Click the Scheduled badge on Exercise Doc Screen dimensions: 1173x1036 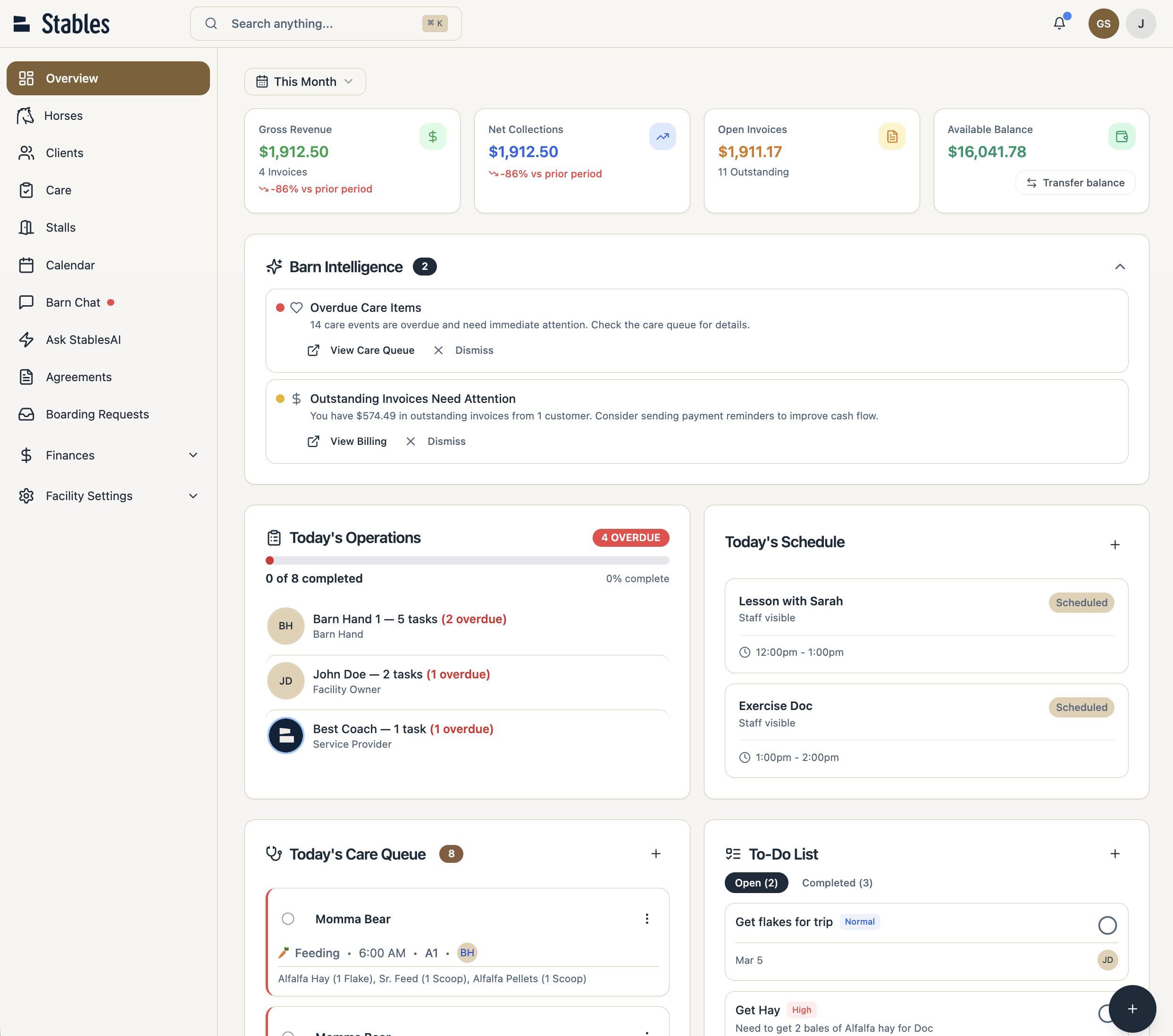1081,707
